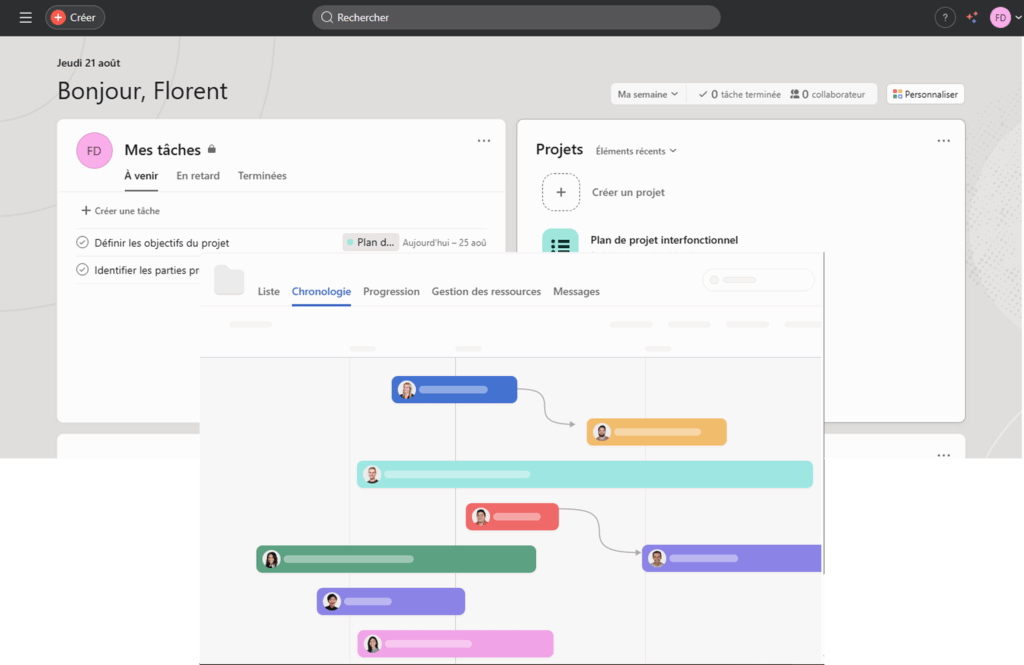1024x665 pixels.
Task: Open Plan de projet interfonctionnel list icon
Action: click(560, 241)
